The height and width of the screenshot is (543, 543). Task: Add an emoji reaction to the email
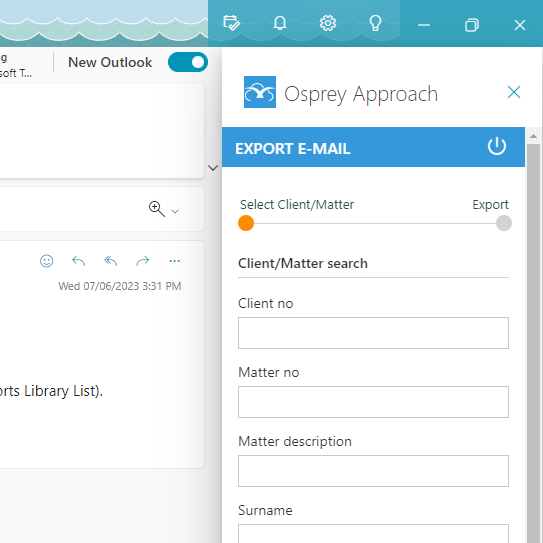(46, 261)
